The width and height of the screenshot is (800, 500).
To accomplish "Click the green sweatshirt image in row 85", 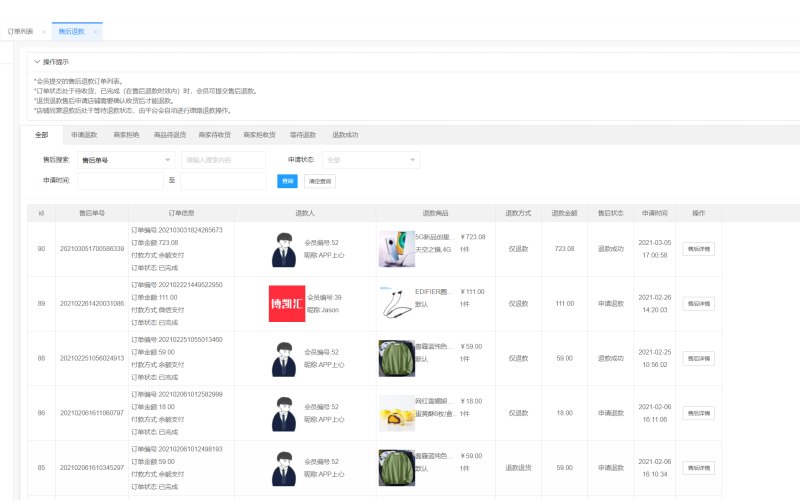I will pyautogui.click(x=396, y=468).
